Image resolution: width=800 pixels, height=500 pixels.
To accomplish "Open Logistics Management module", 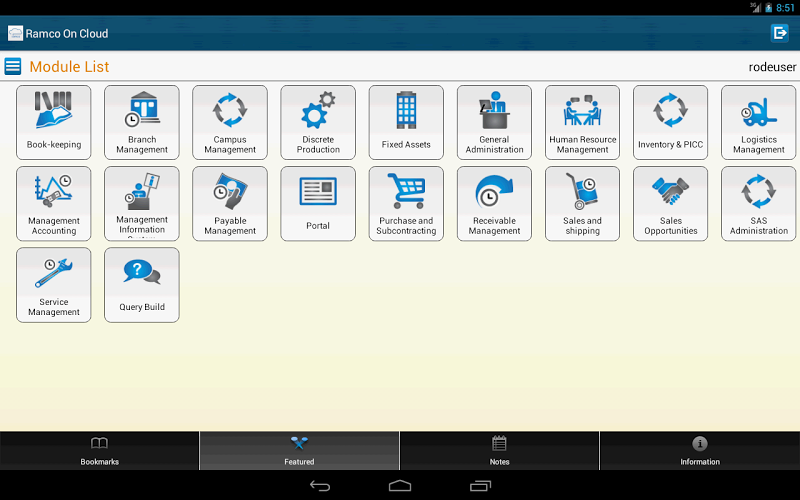I will click(x=759, y=122).
